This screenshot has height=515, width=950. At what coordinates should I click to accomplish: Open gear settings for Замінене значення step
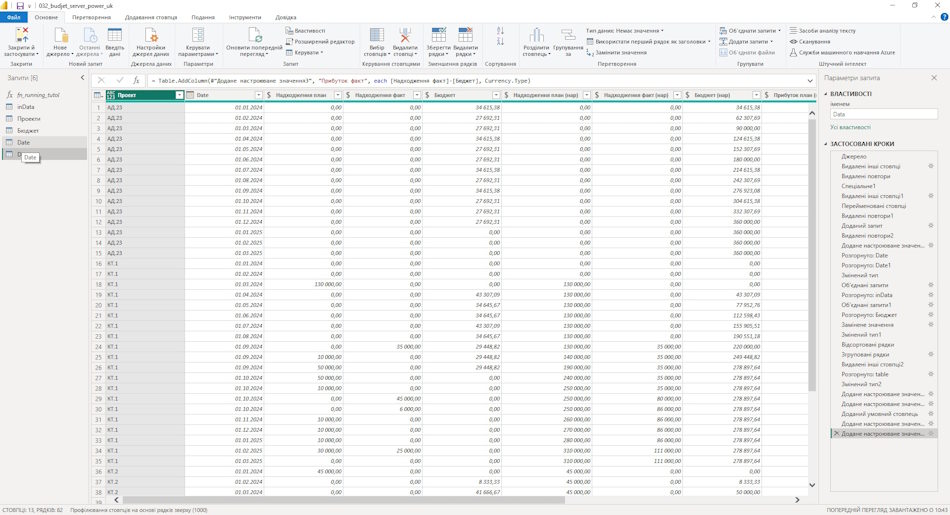point(931,325)
